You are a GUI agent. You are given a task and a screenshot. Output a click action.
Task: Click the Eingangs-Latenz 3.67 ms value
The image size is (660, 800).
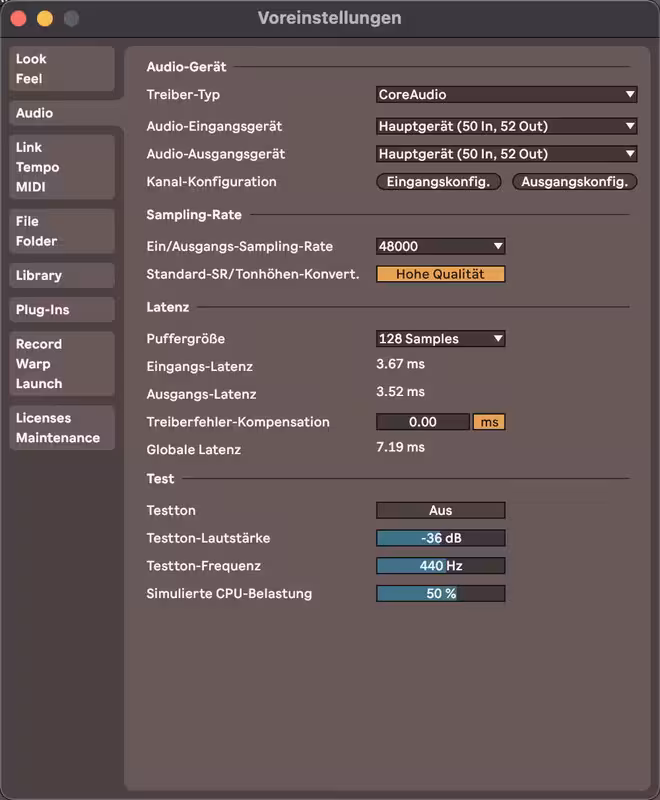[400, 364]
